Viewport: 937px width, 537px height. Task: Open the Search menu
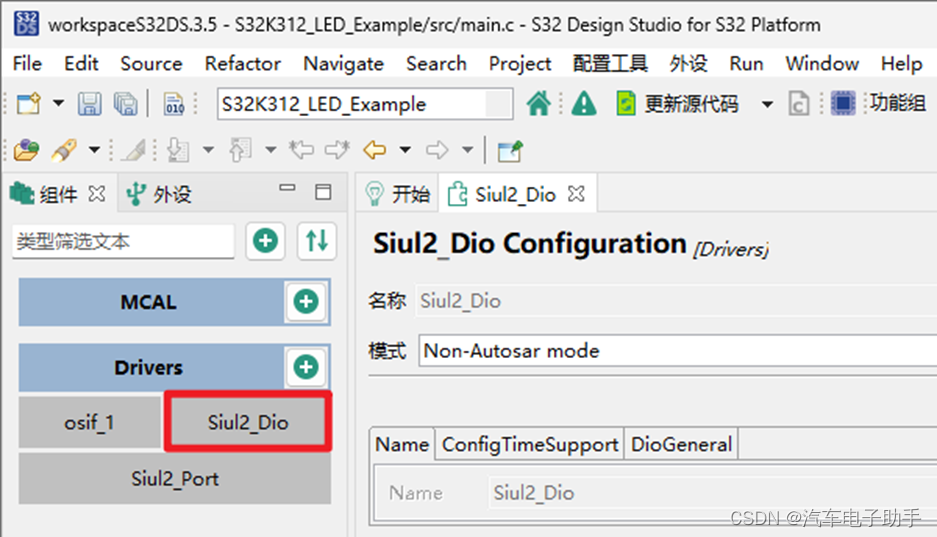436,63
